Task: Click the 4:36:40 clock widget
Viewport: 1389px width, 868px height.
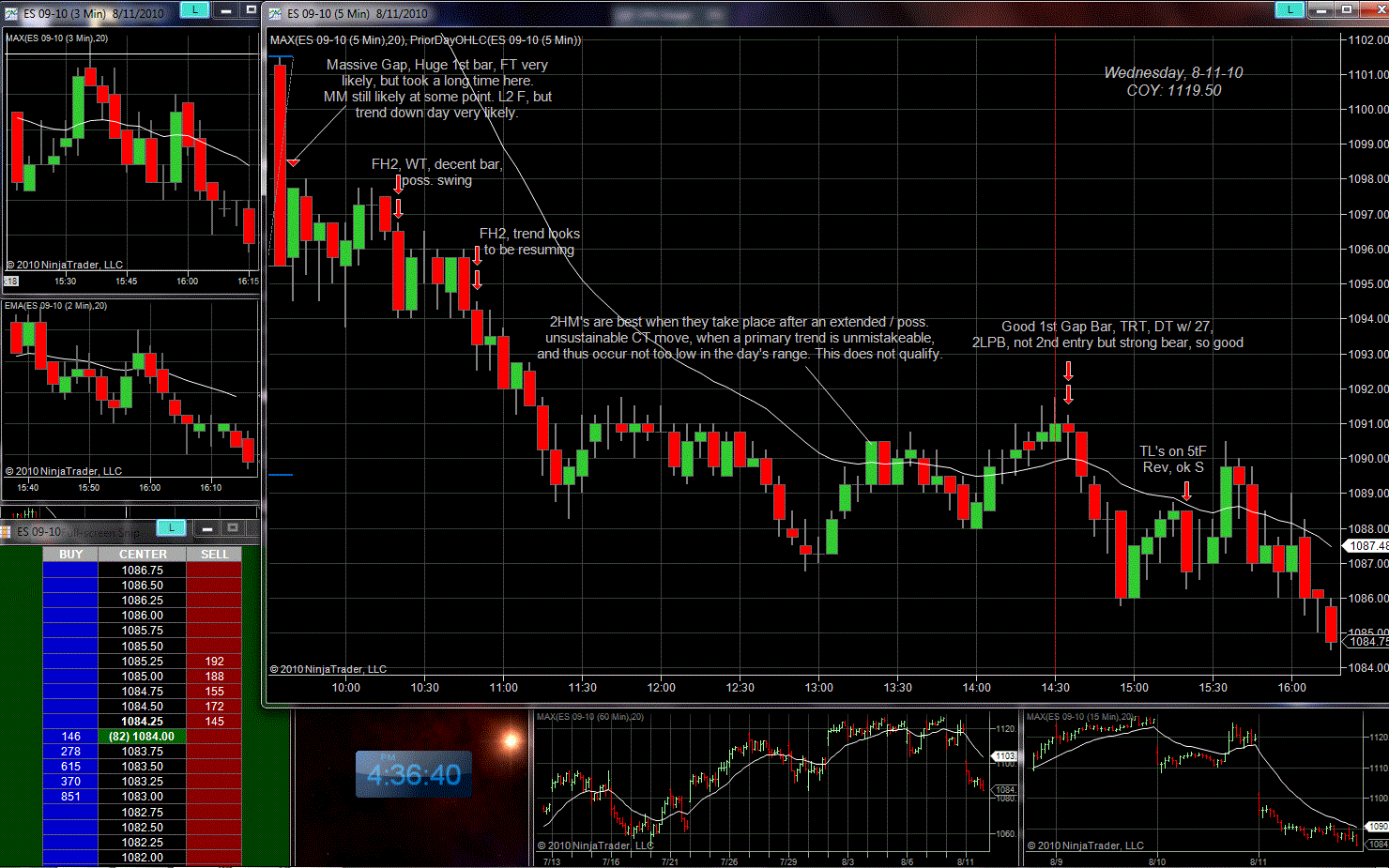Action: pos(414,774)
